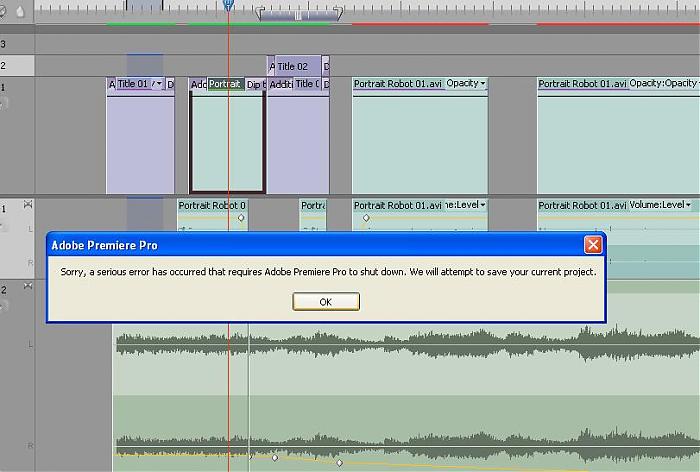Open the Opacity dropdown on the first Portrait Robot video clip

point(482,83)
